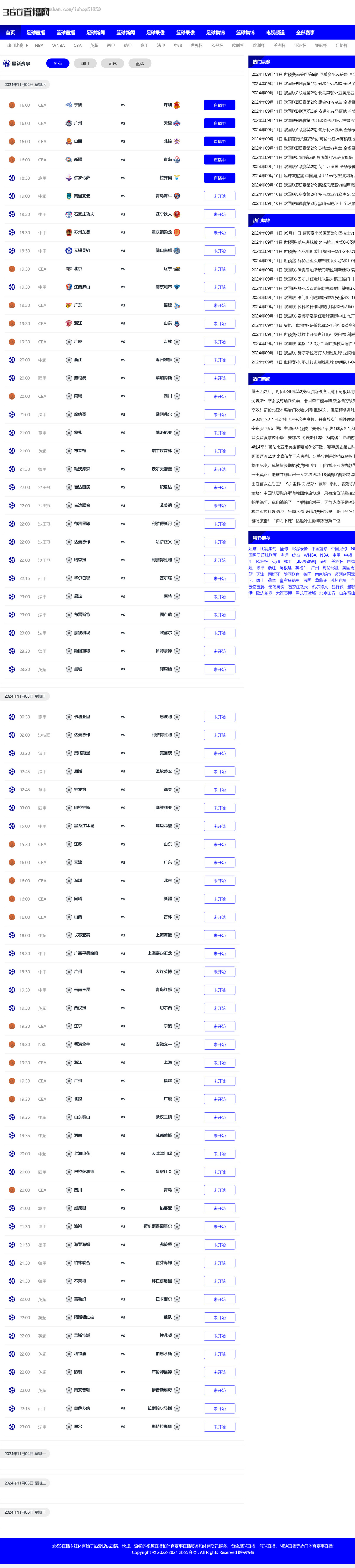Click the 南通支云 team logo
Screen dimensions: 355x1568
click(x=69, y=196)
